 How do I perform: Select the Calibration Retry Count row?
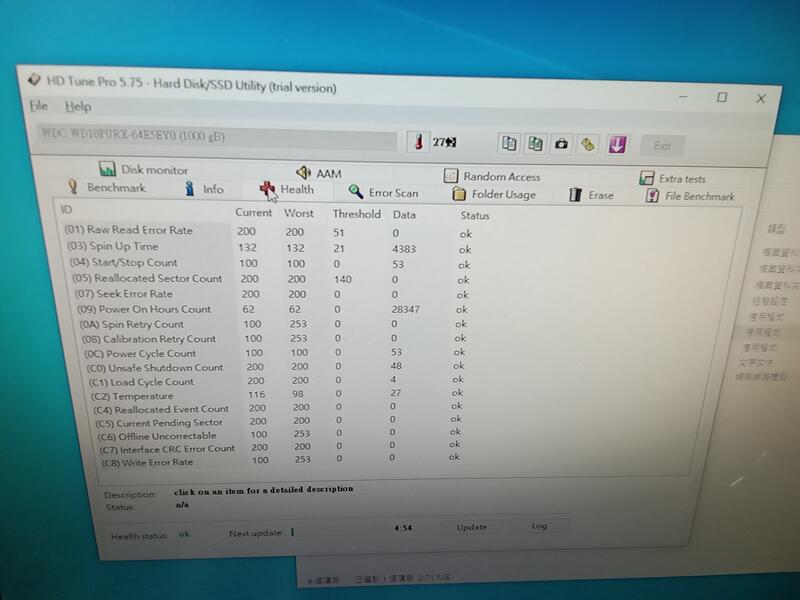[x=273, y=338]
